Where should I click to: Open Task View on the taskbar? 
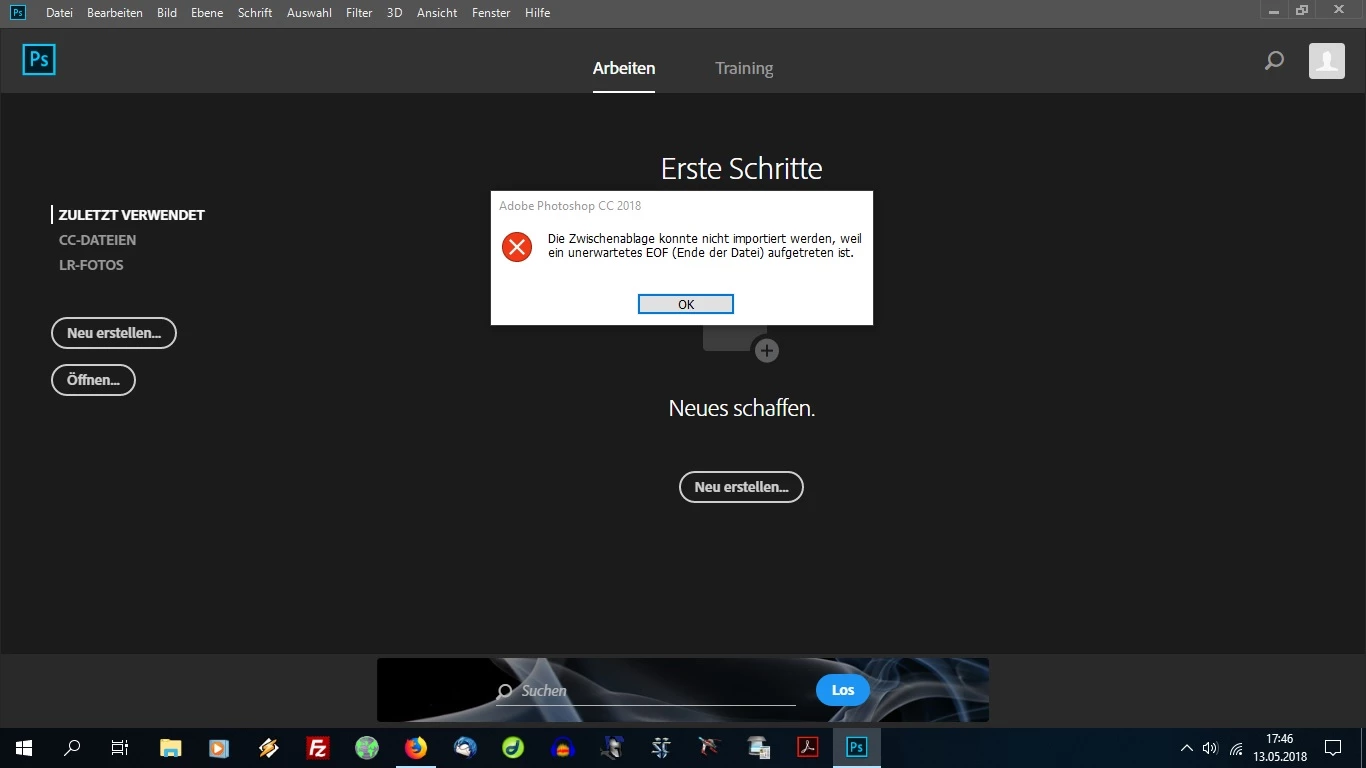120,747
